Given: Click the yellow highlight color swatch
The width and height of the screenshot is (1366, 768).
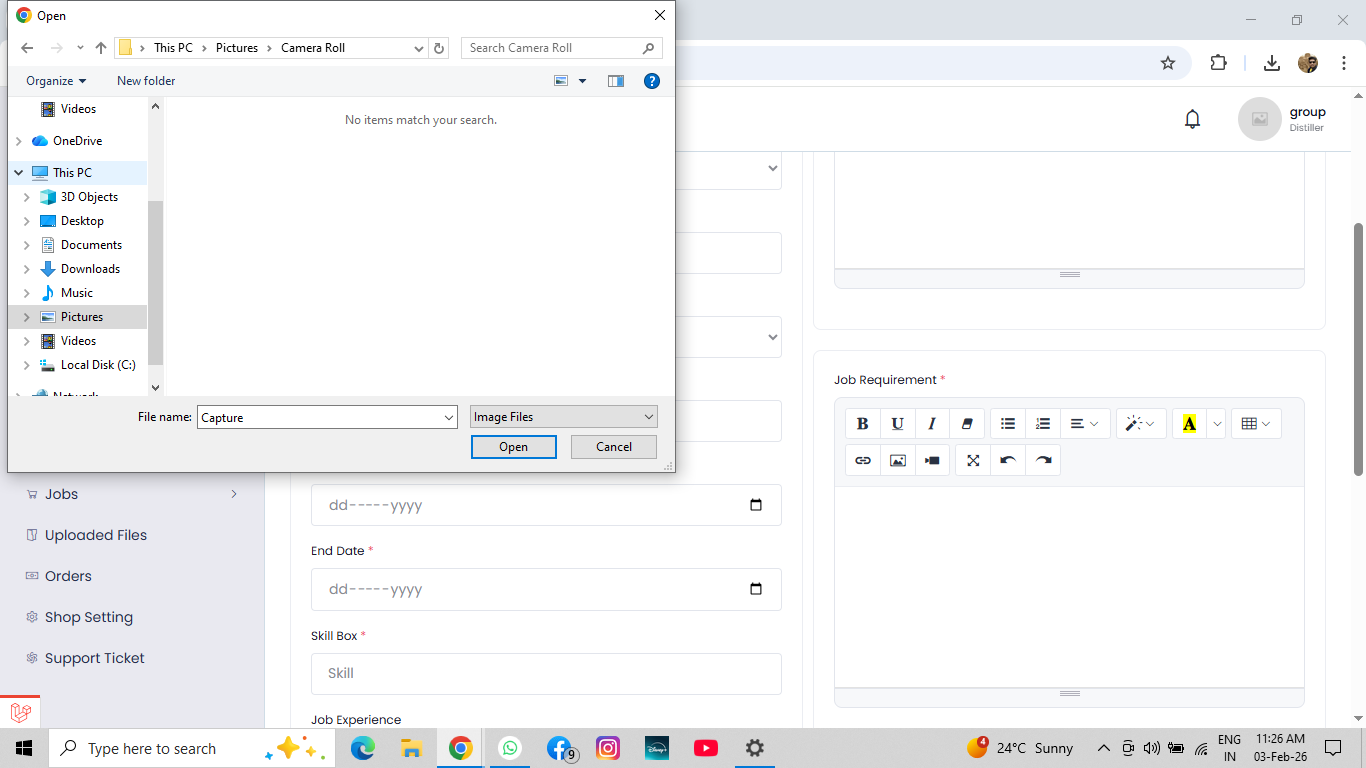Looking at the screenshot, I should [x=1189, y=424].
